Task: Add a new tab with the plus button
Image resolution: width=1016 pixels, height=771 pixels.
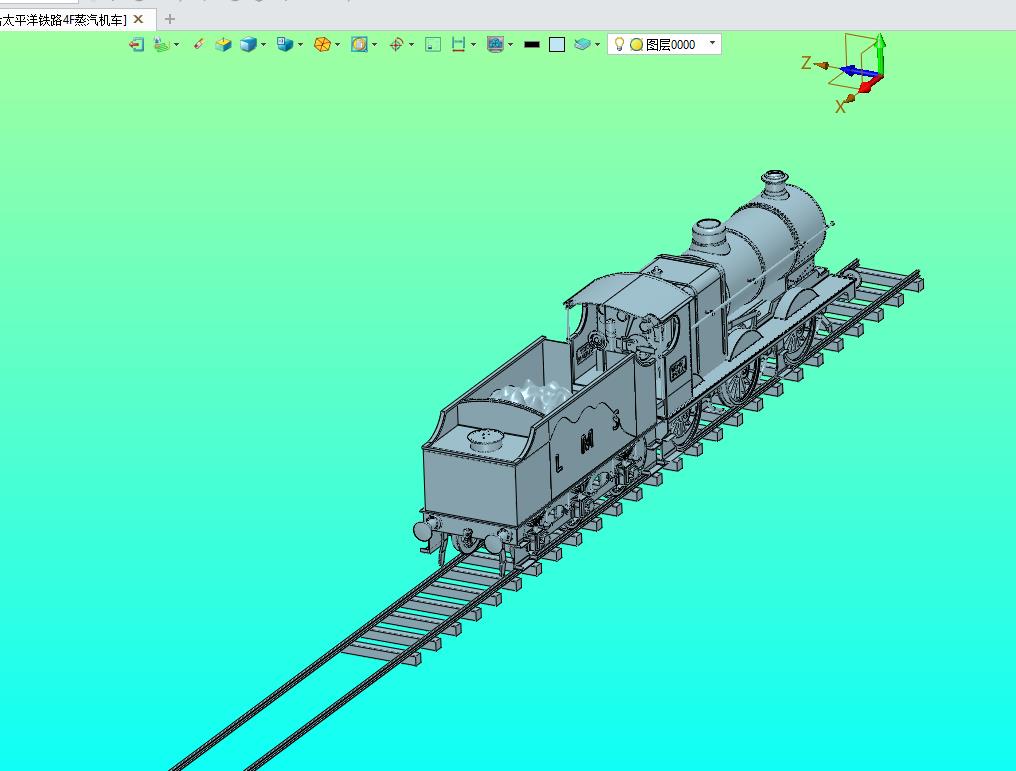Action: [x=170, y=19]
